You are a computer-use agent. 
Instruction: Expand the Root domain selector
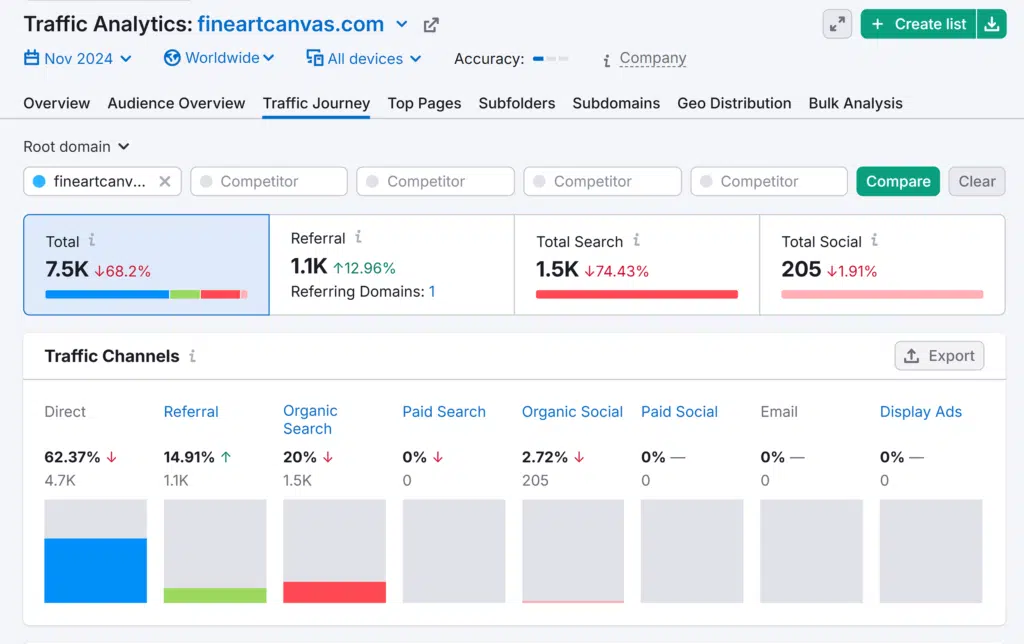point(77,146)
